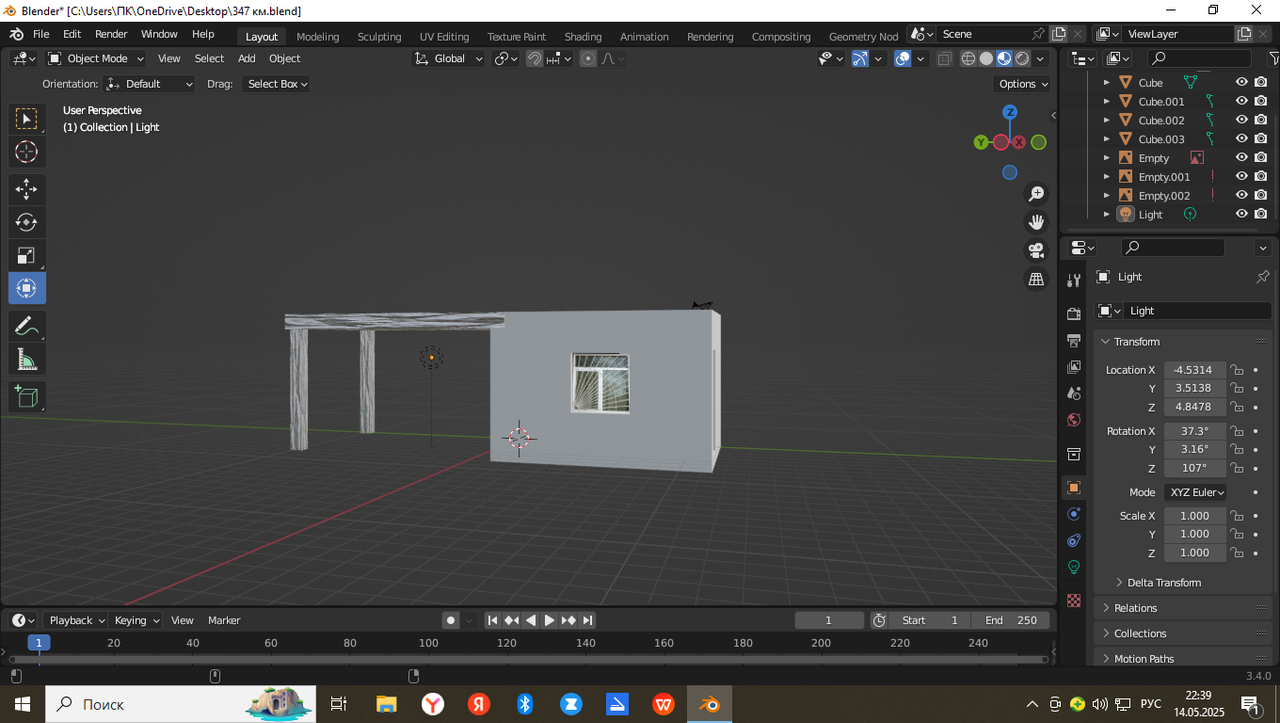This screenshot has height=723, width=1280.
Task: Hide Cube.002 in viewport
Action: click(x=1241, y=120)
